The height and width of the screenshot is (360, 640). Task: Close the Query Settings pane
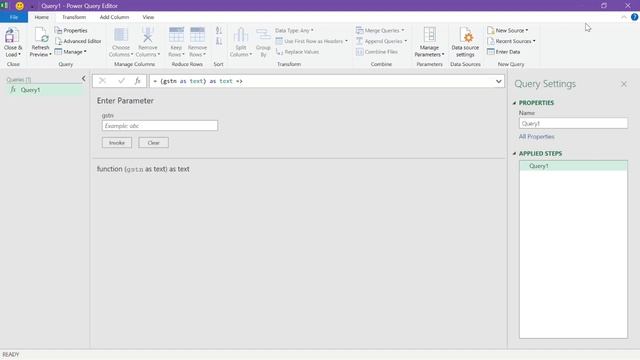pyautogui.click(x=624, y=84)
